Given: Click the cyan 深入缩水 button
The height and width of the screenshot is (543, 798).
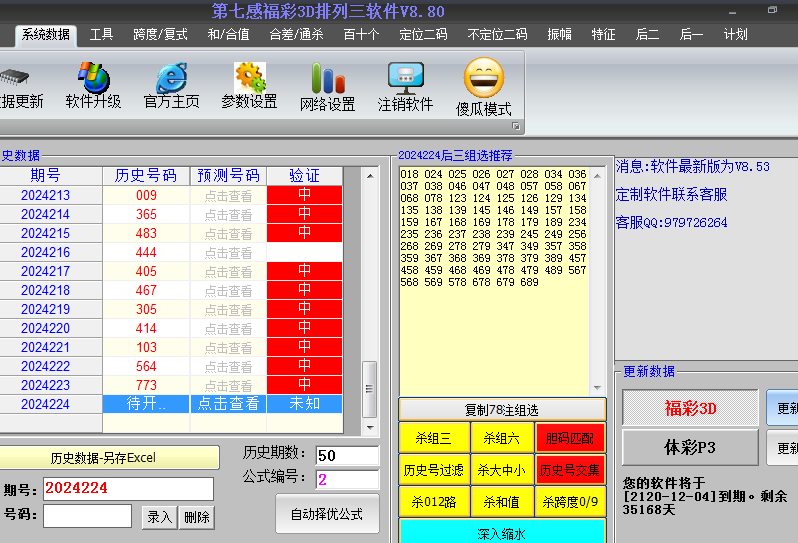Looking at the screenshot, I should tap(502, 532).
